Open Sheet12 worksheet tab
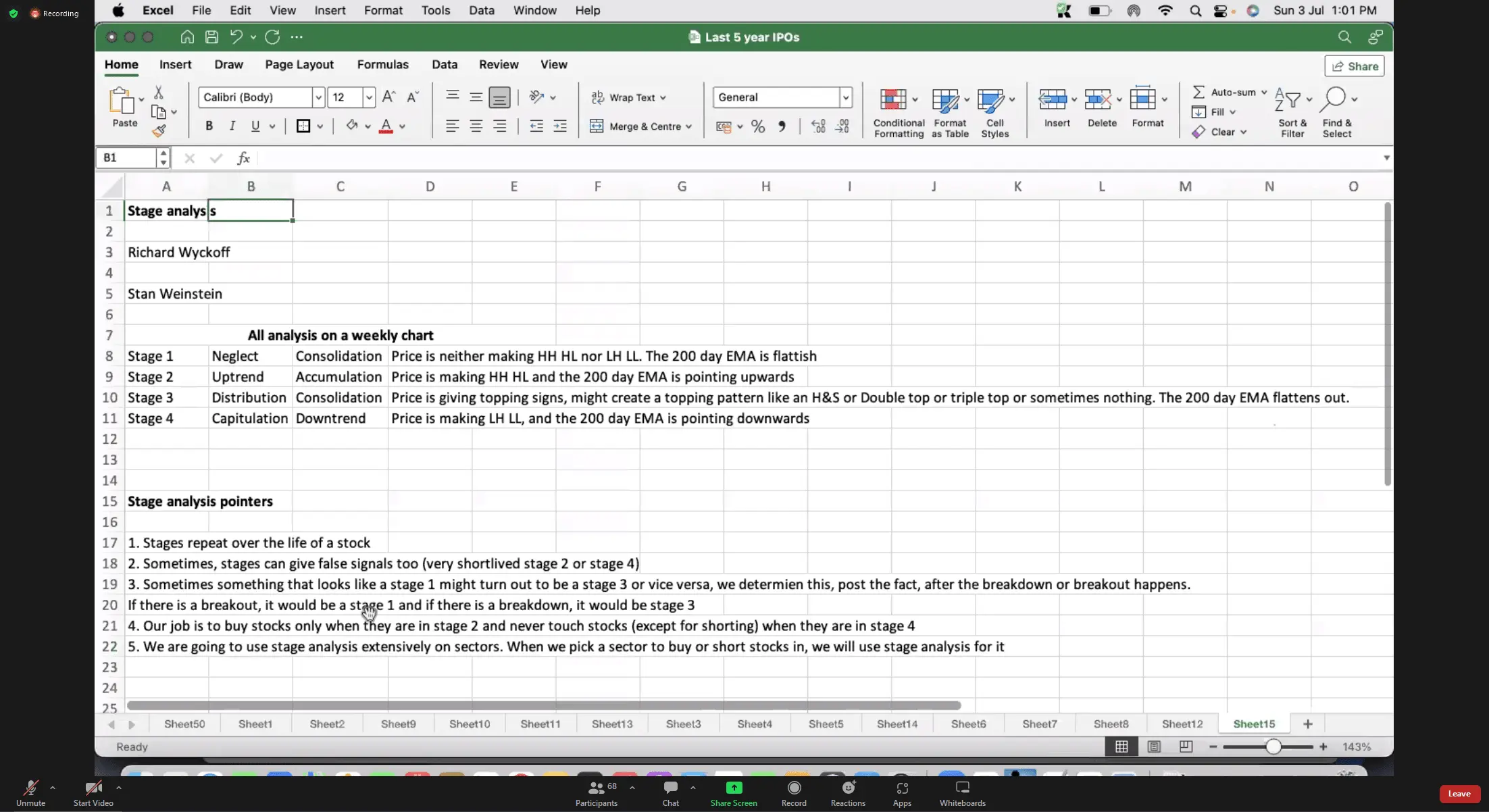 point(1182,724)
